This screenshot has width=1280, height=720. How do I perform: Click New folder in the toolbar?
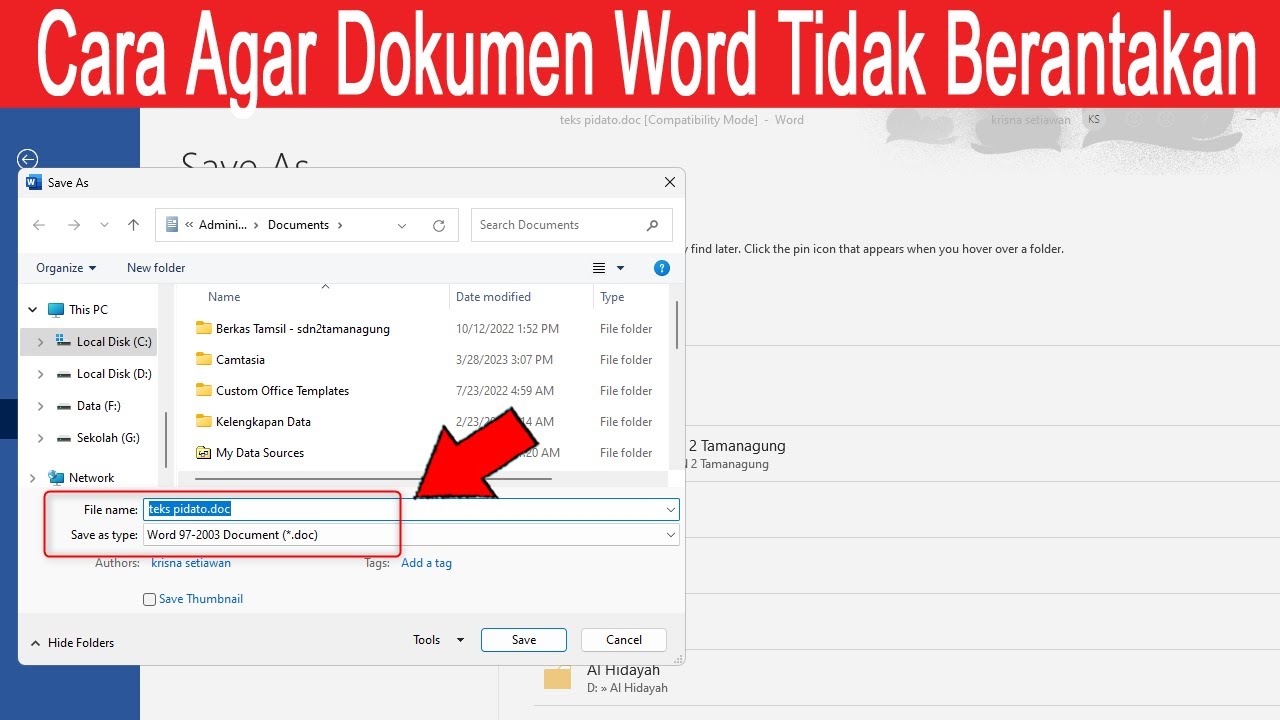click(x=156, y=268)
